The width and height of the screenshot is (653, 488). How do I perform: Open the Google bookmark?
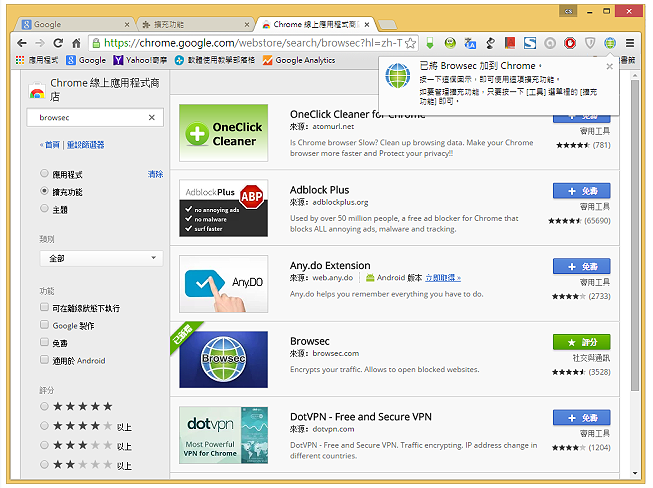(86, 60)
